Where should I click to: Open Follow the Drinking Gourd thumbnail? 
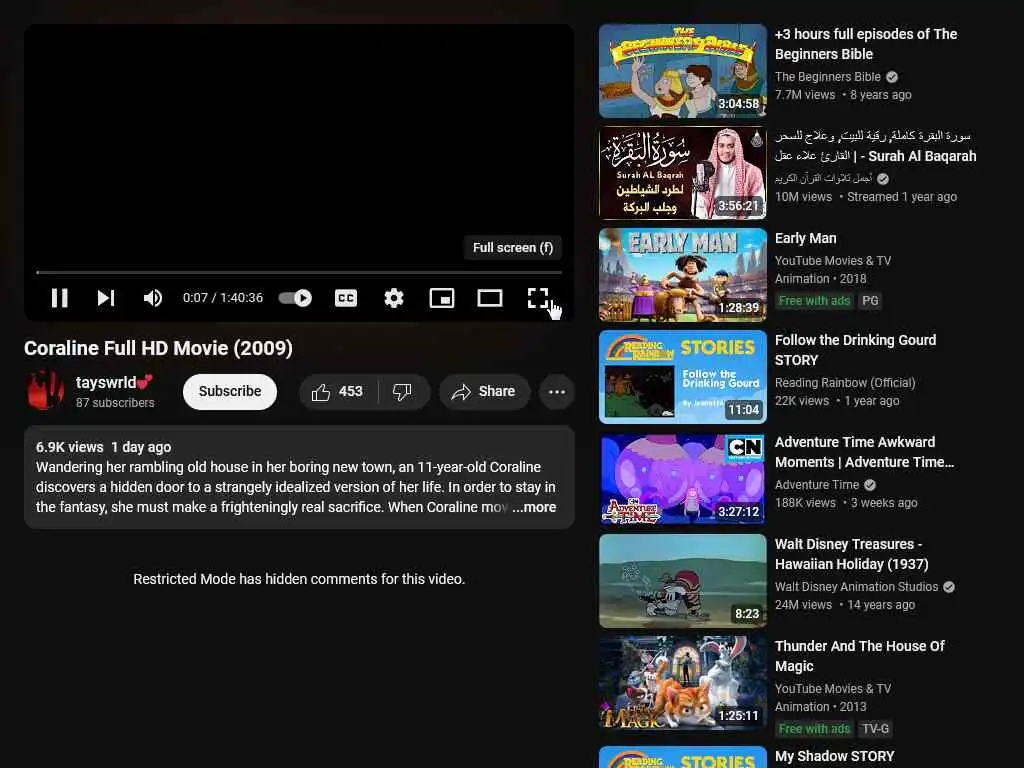coord(682,377)
